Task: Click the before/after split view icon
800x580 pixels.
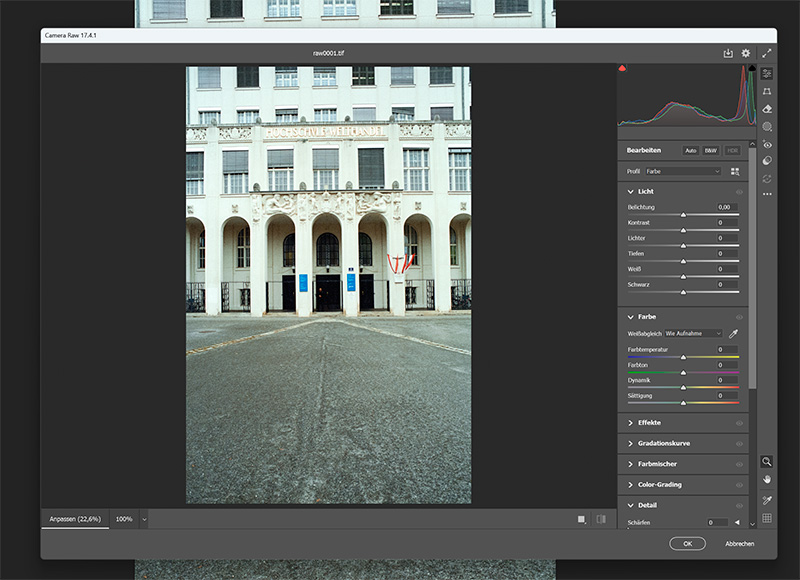Action: pos(601,519)
